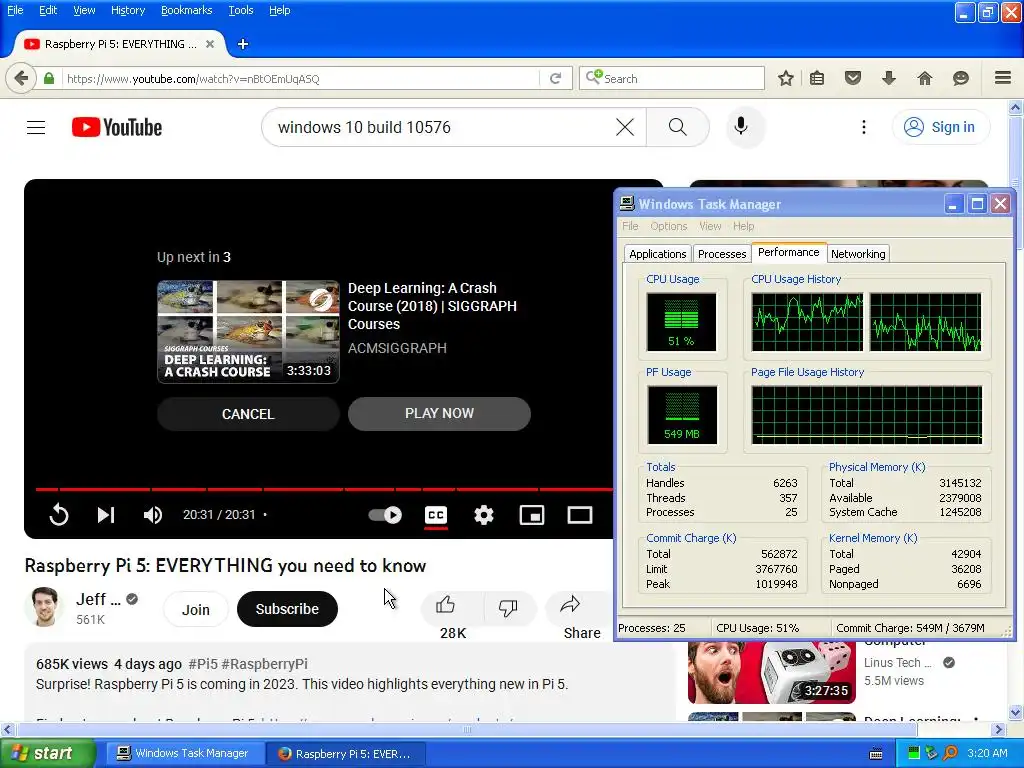The width and height of the screenshot is (1024, 768).
Task: Cancel the up next autoplay
Action: point(248,414)
